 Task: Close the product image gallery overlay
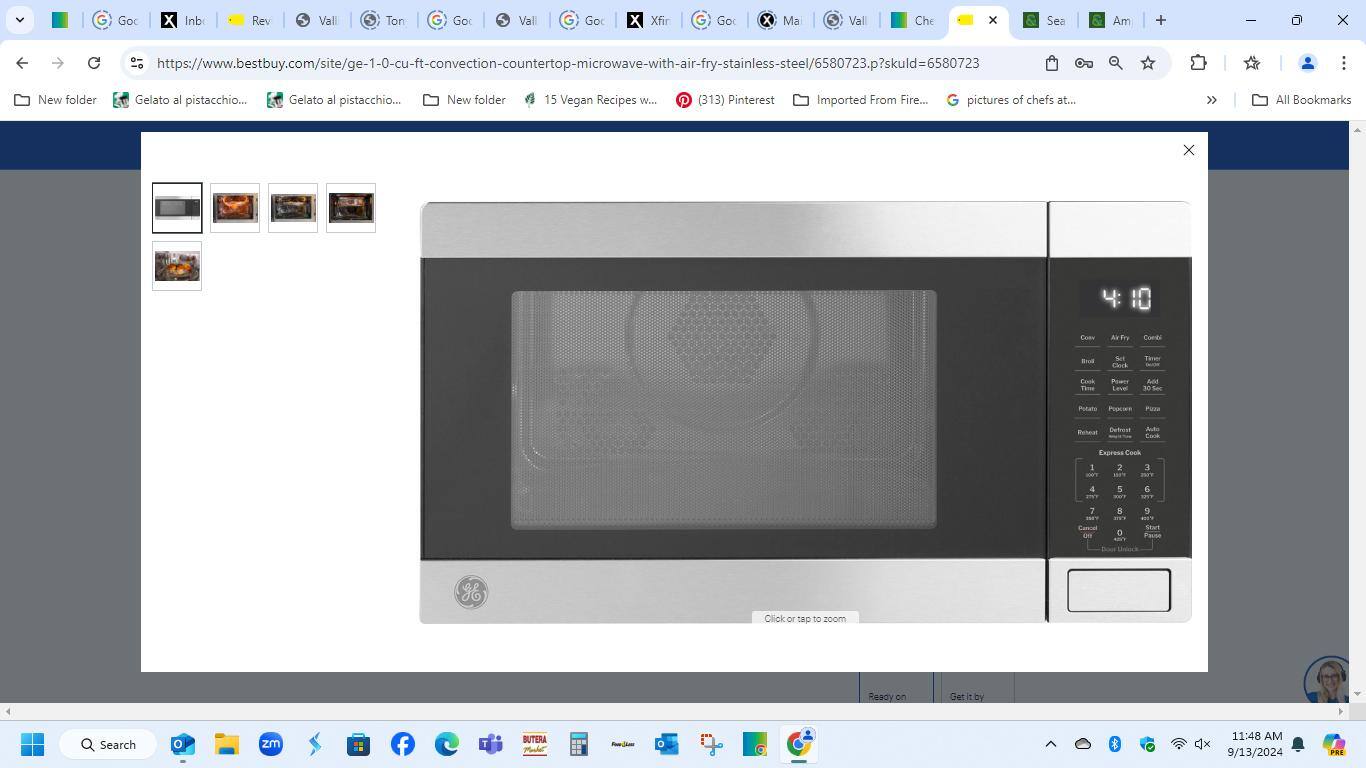(1188, 150)
